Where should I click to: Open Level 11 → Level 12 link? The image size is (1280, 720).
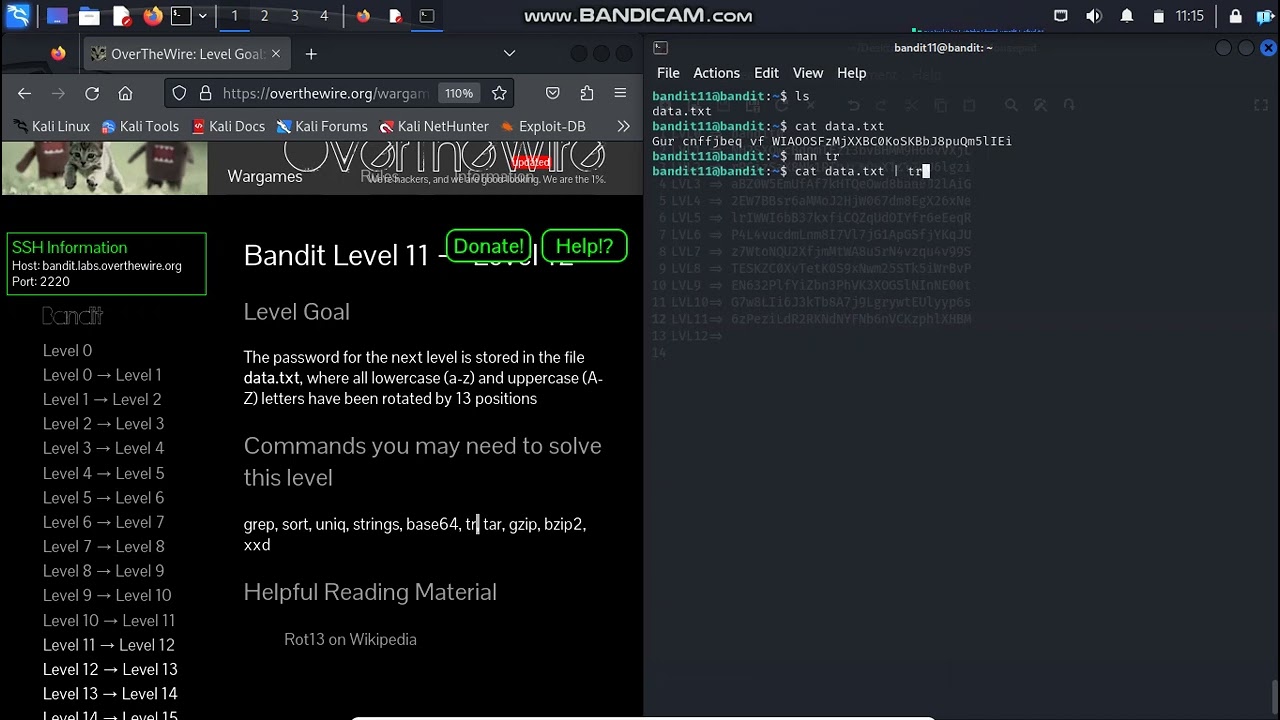109,645
